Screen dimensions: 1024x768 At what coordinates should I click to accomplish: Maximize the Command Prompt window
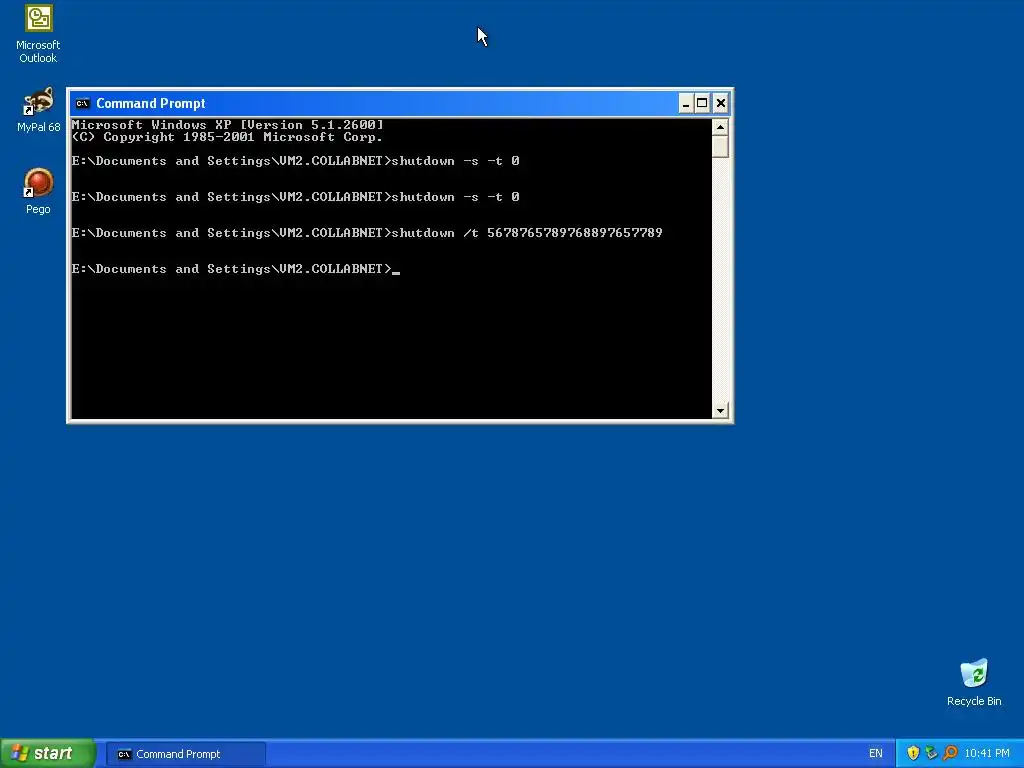click(702, 103)
